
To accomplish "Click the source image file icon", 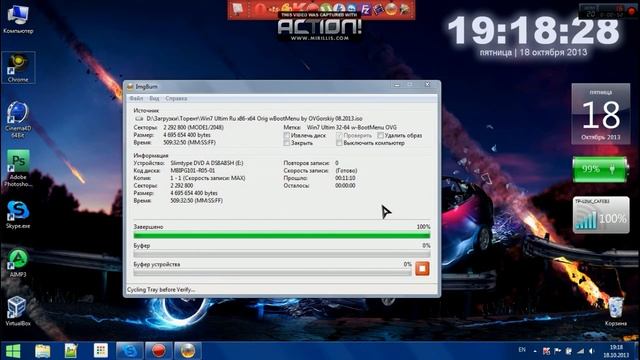I will tap(139, 119).
